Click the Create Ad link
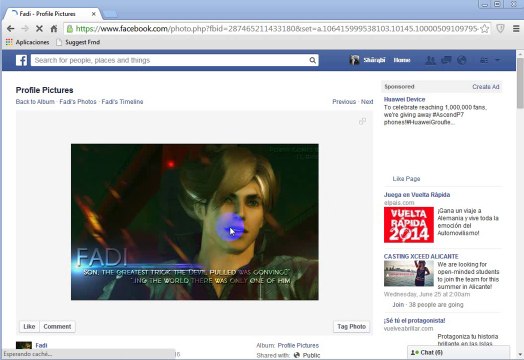Screen dimensions: 524x360 [486, 87]
